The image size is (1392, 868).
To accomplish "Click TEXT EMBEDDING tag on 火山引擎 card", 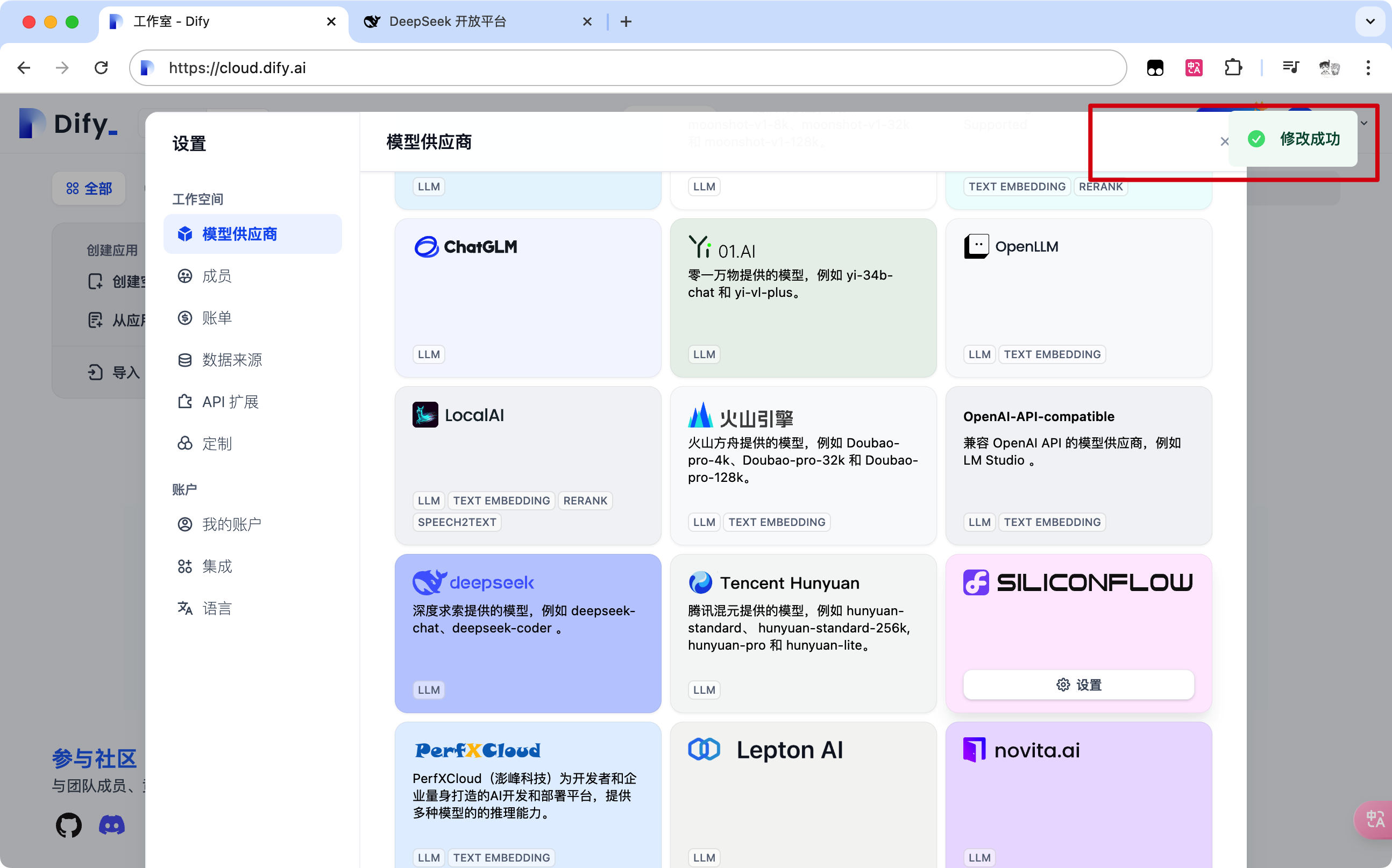I will pyautogui.click(x=777, y=522).
